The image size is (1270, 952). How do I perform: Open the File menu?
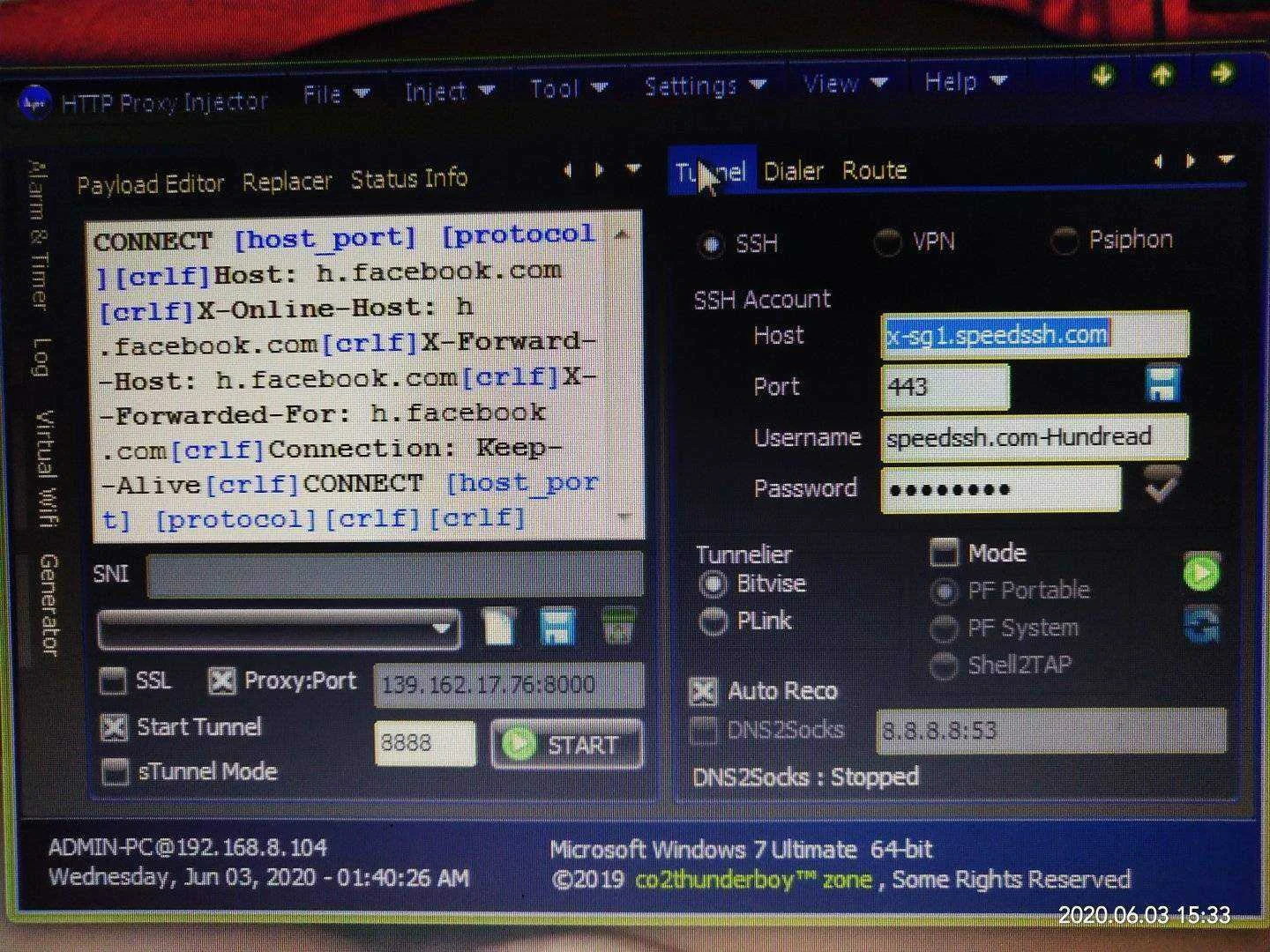336,93
